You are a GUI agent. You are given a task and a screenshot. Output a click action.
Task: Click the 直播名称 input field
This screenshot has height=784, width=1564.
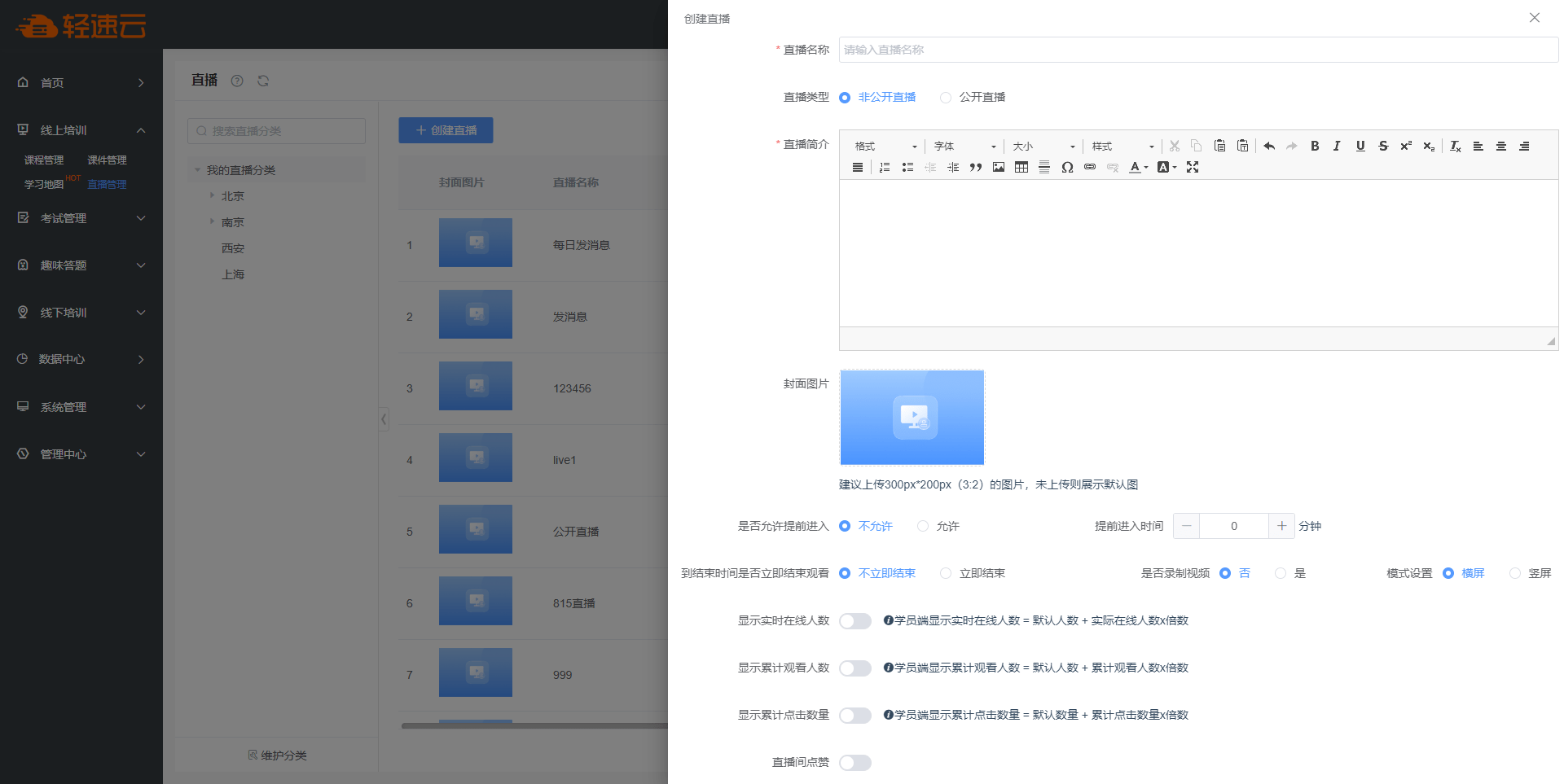pos(1197,50)
